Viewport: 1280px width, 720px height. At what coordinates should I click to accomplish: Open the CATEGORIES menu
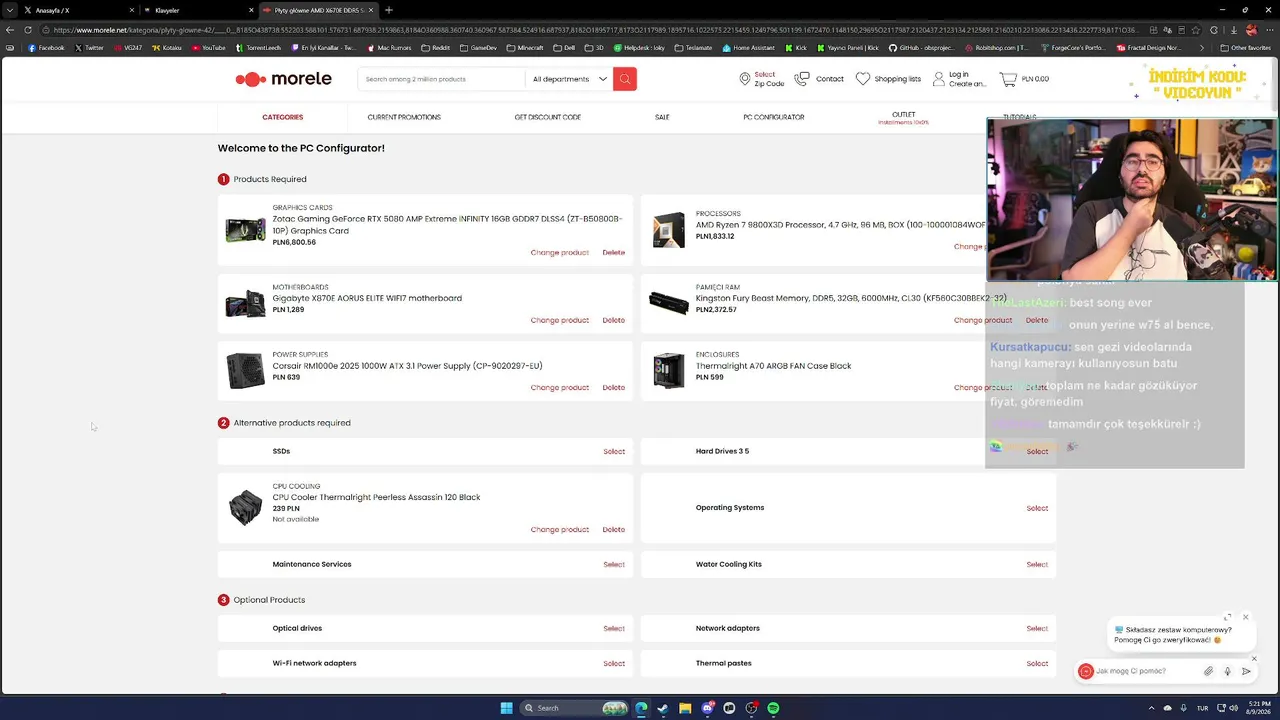(283, 117)
